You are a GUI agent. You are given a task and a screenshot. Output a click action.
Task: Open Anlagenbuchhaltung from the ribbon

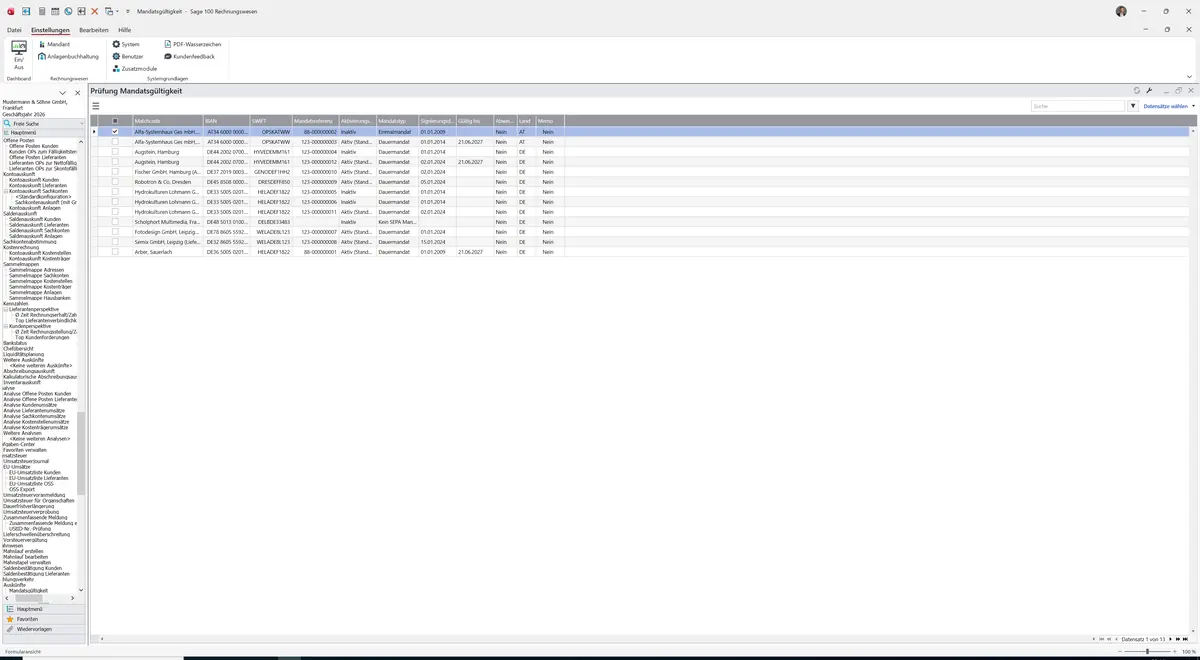tap(69, 56)
